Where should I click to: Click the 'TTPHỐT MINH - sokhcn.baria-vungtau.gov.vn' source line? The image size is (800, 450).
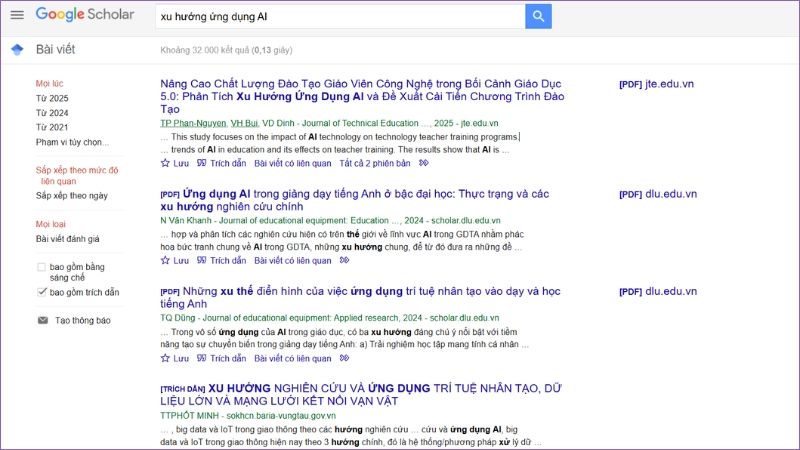pos(248,415)
